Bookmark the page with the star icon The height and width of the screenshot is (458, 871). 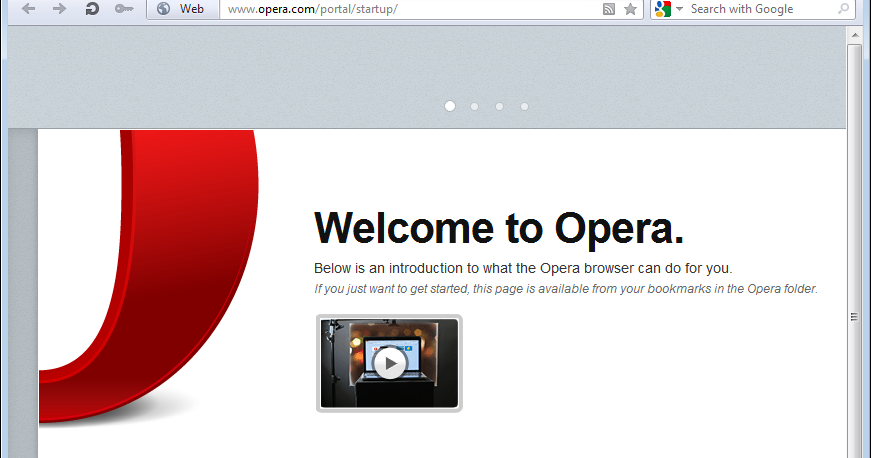(x=630, y=9)
